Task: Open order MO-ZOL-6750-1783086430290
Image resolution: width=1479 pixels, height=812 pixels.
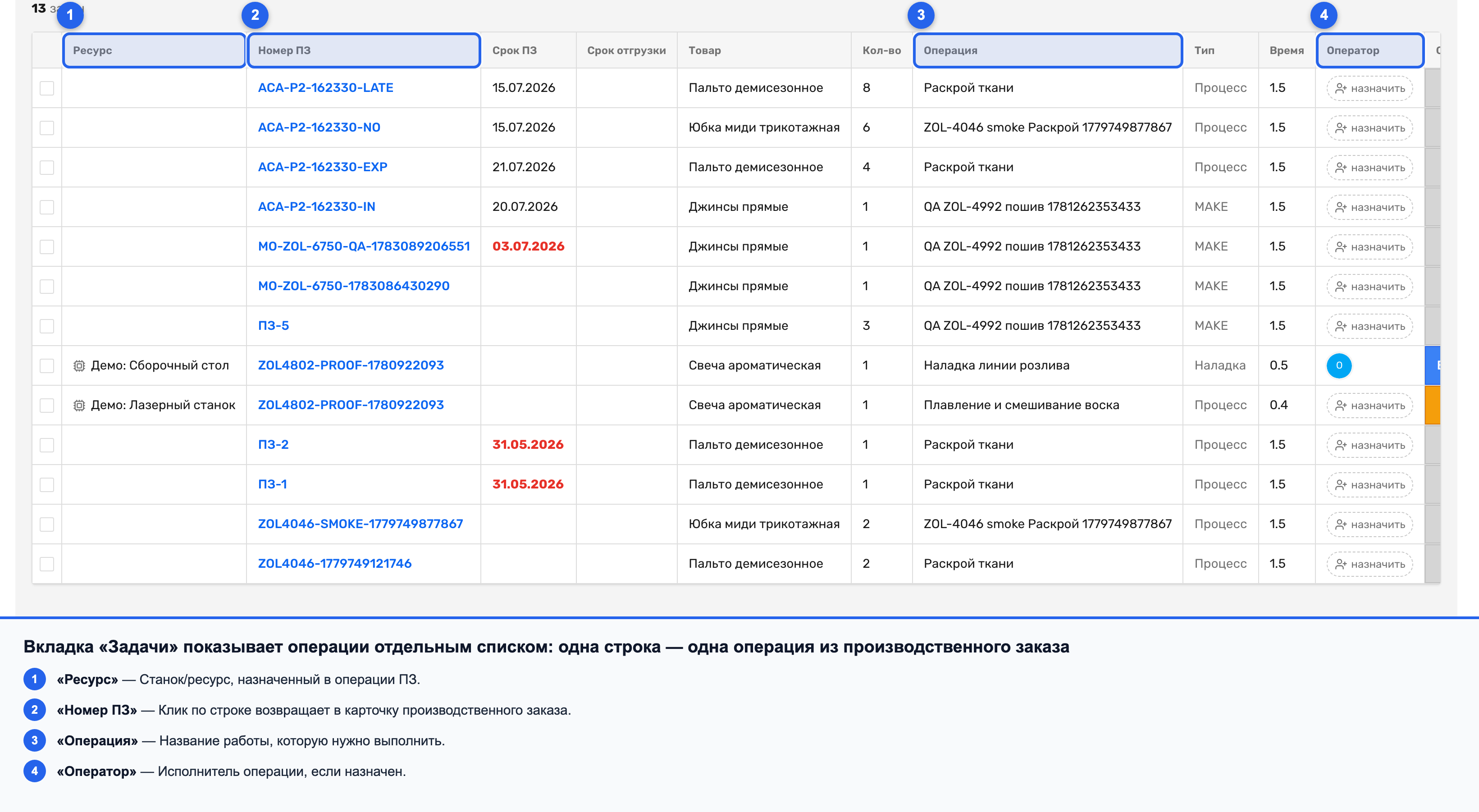Action: pyautogui.click(x=354, y=286)
